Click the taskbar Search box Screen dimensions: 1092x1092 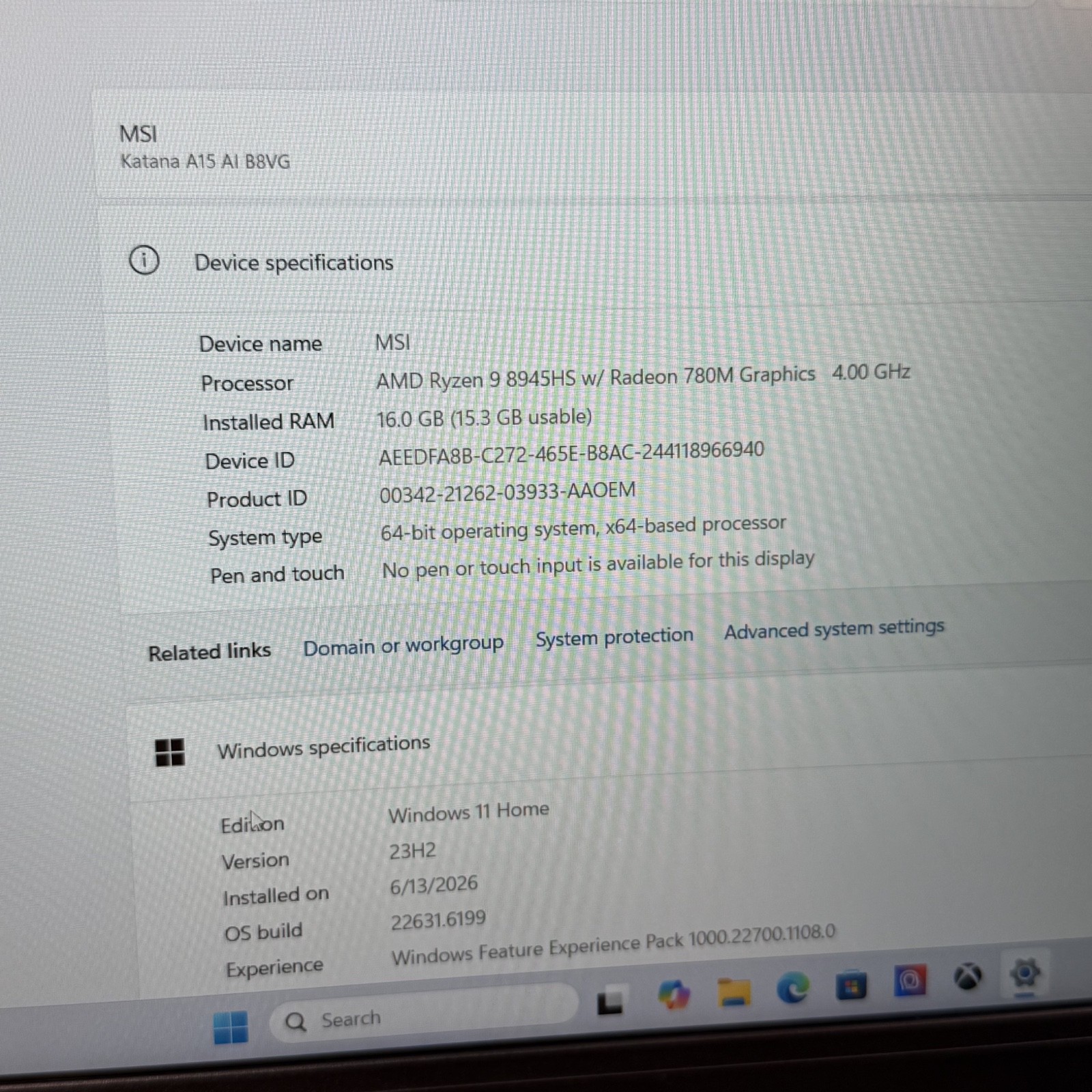[423, 1013]
